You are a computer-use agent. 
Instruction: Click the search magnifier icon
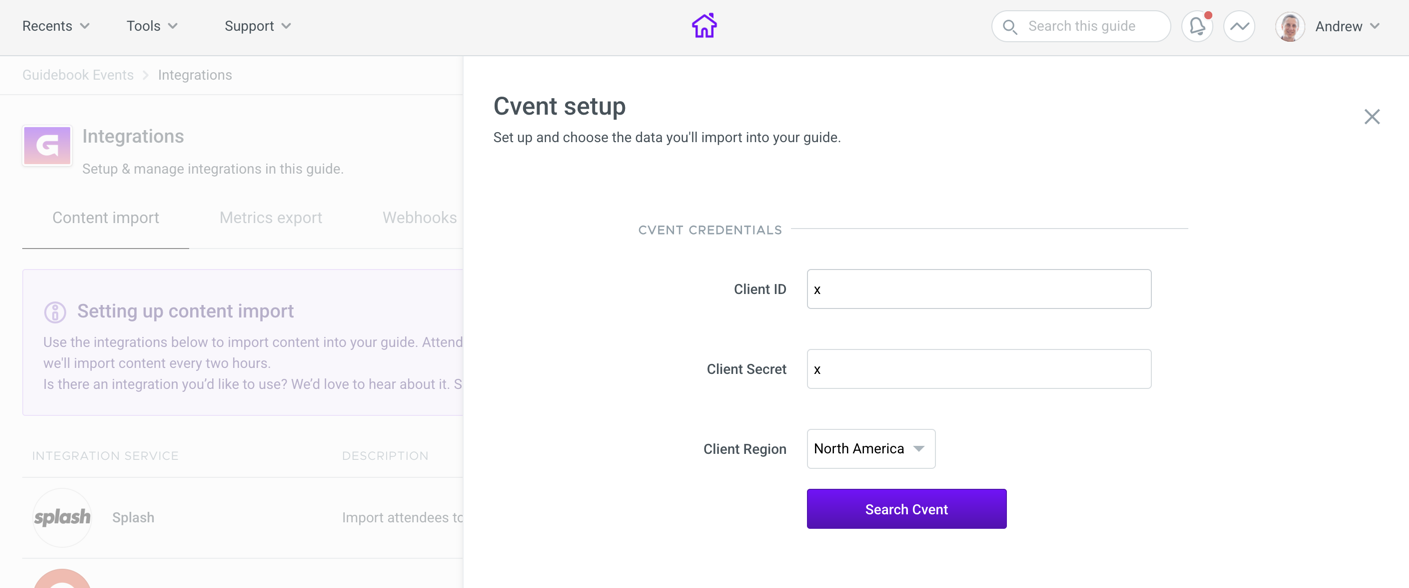click(x=1010, y=27)
